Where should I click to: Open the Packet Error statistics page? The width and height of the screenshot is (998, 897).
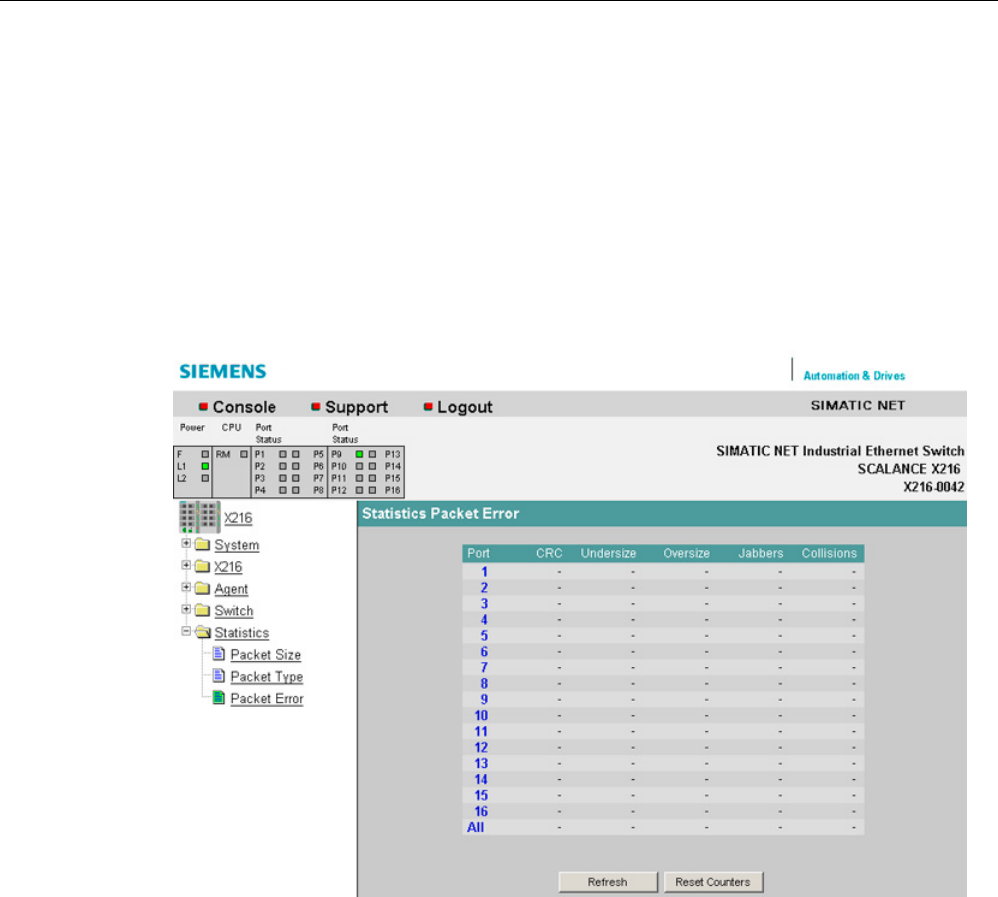267,698
